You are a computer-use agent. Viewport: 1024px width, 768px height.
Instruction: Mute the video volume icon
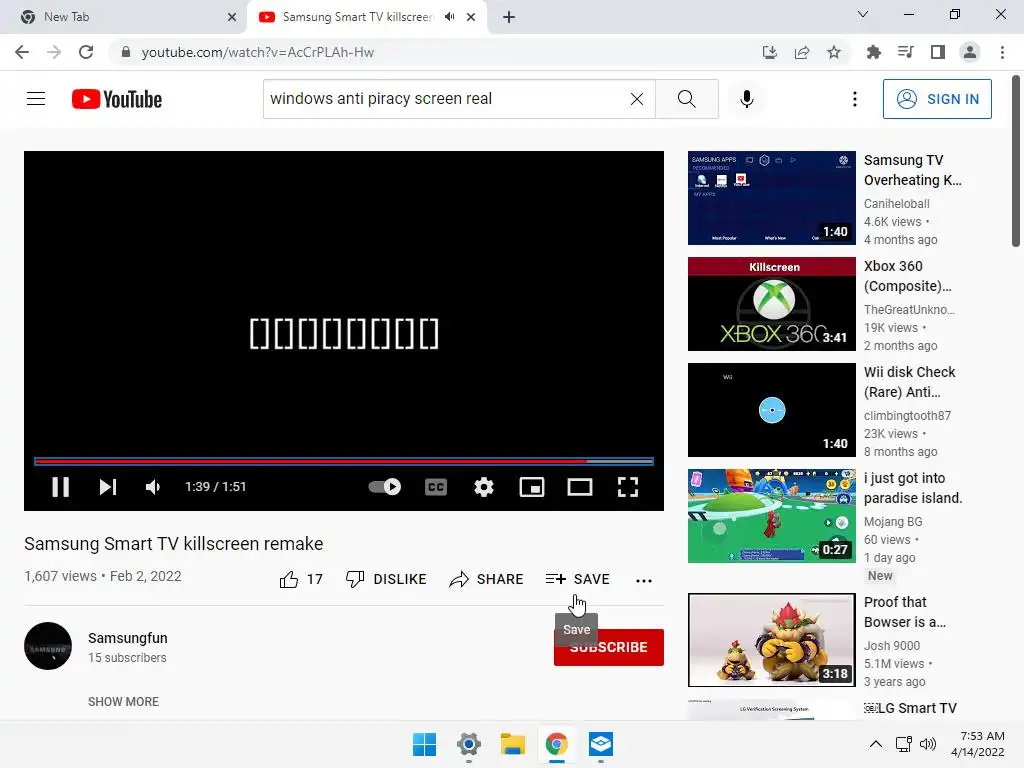153,487
